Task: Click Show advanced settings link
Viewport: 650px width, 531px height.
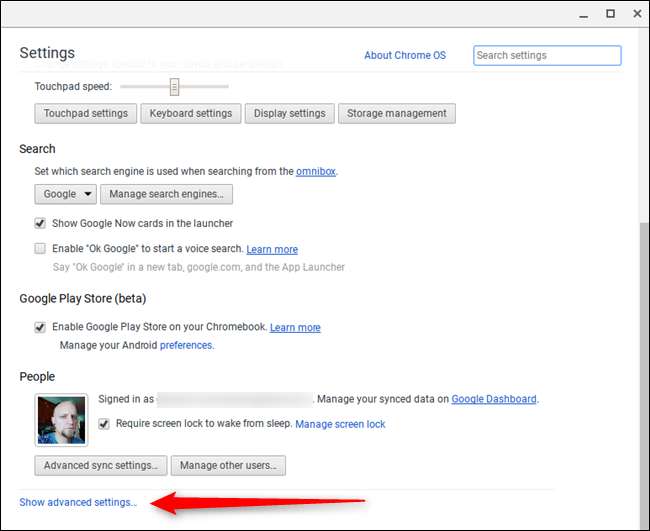Action: (x=78, y=502)
